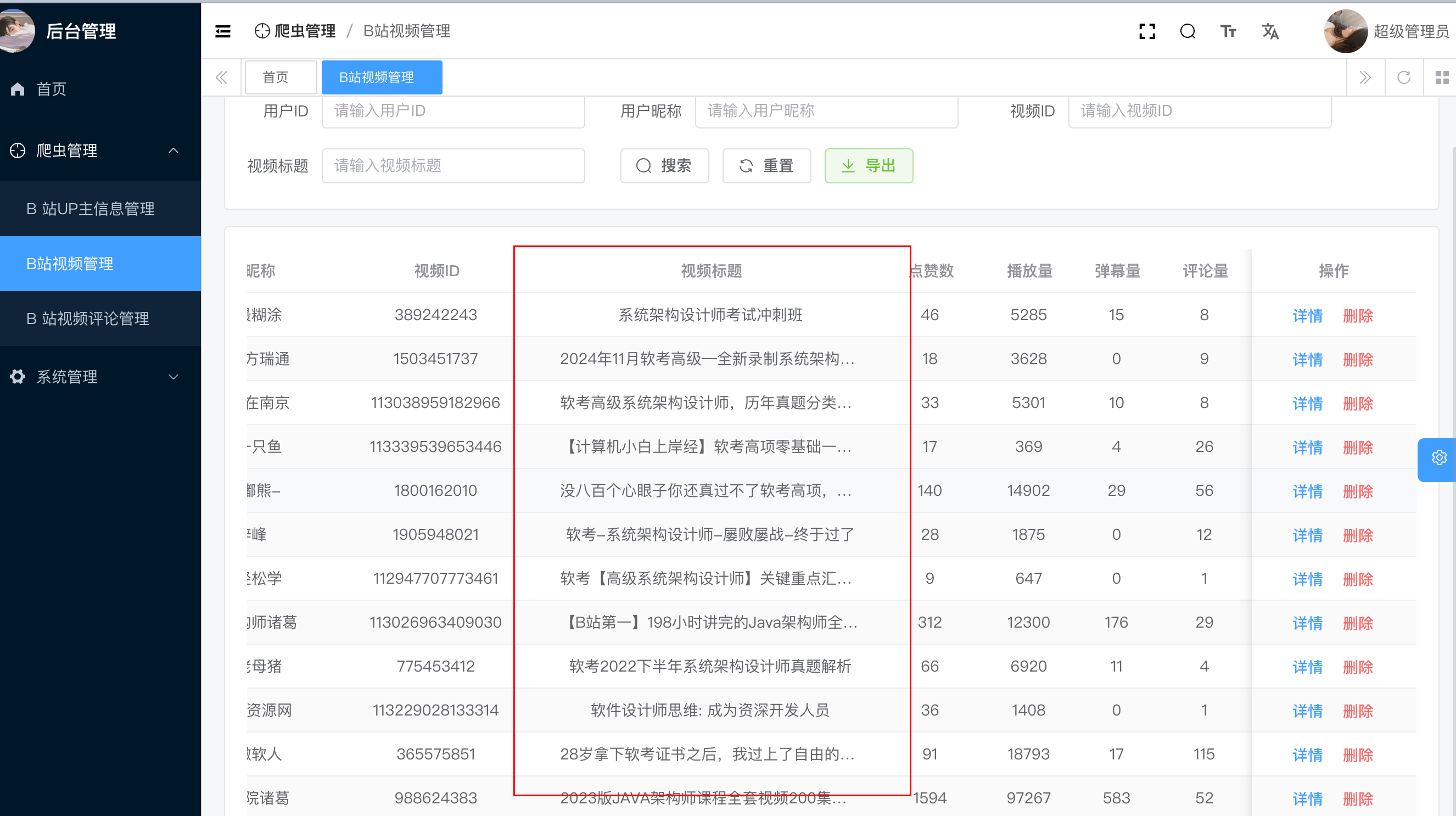Viewport: 1456px width, 816px height.
Task: Open 详情 for video 1800162010
Action: click(x=1307, y=491)
